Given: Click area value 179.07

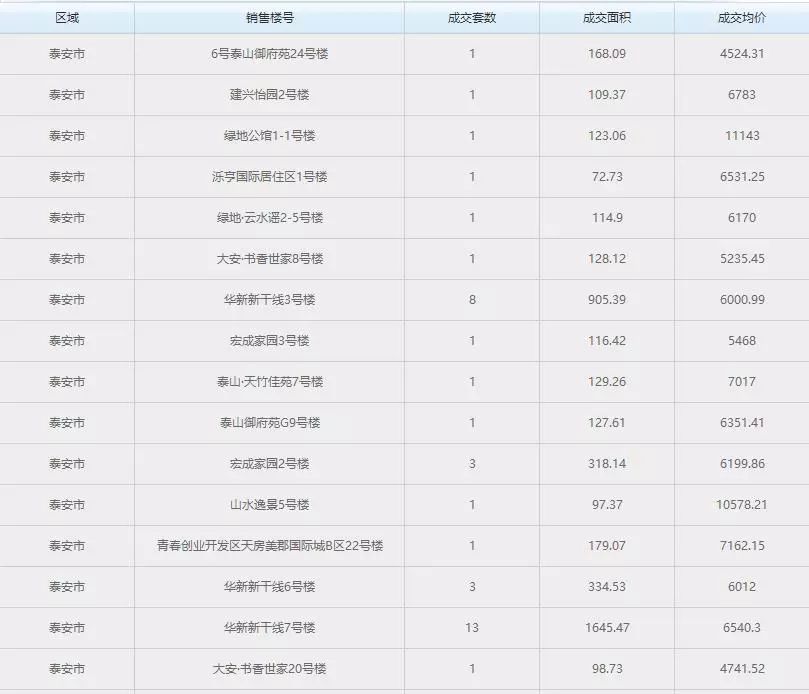Looking at the screenshot, I should point(607,546).
